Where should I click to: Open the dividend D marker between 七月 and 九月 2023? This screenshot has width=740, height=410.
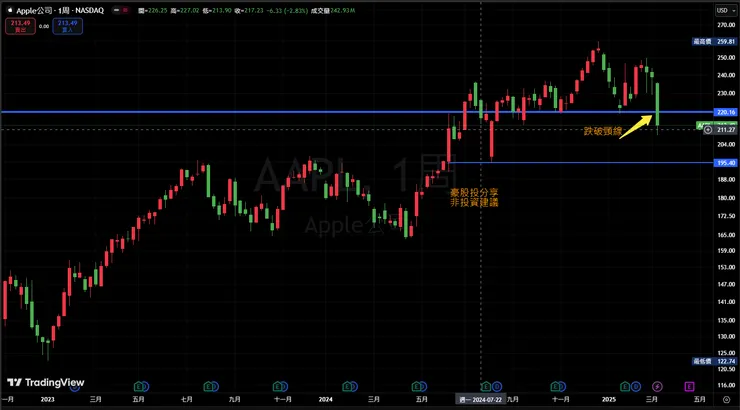click(x=215, y=387)
